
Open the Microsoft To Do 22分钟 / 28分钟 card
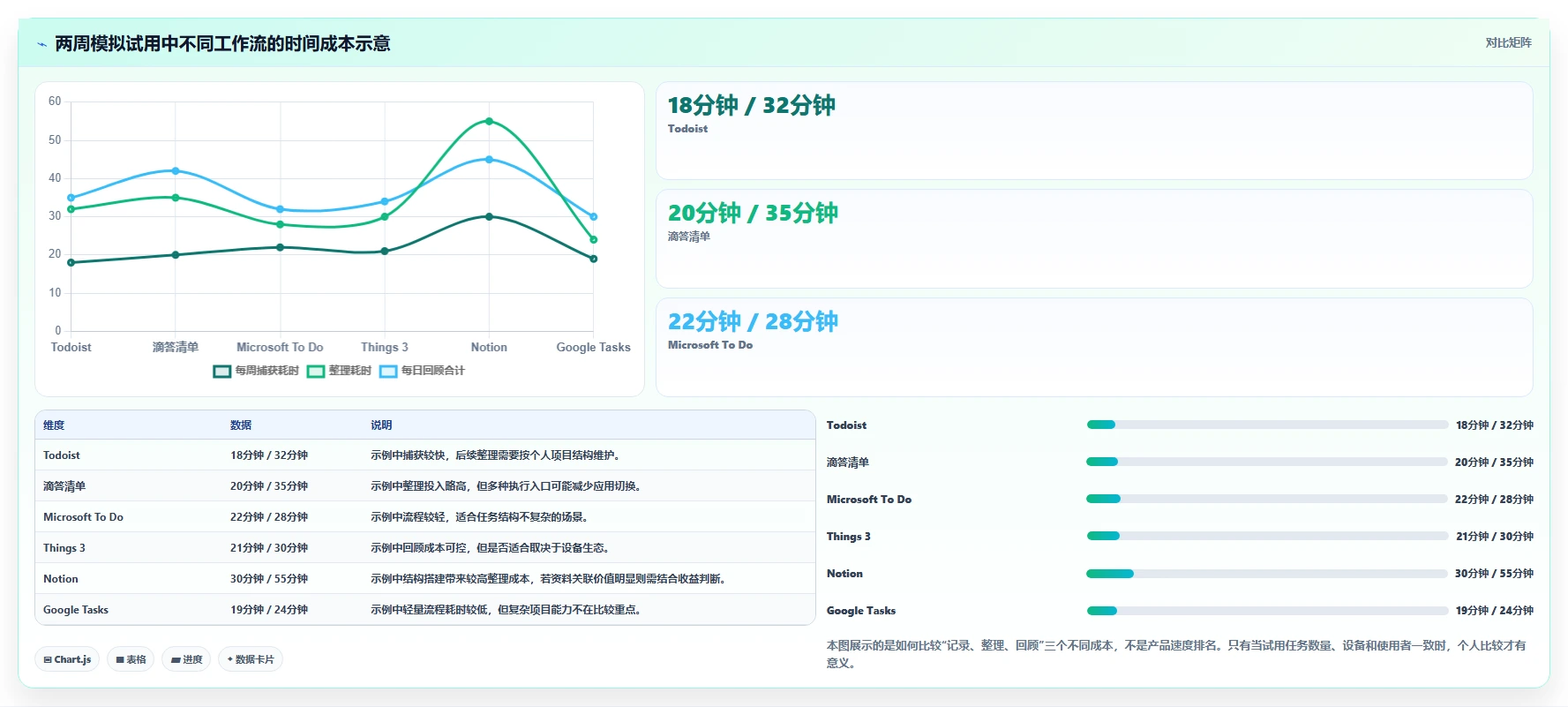pos(1094,347)
